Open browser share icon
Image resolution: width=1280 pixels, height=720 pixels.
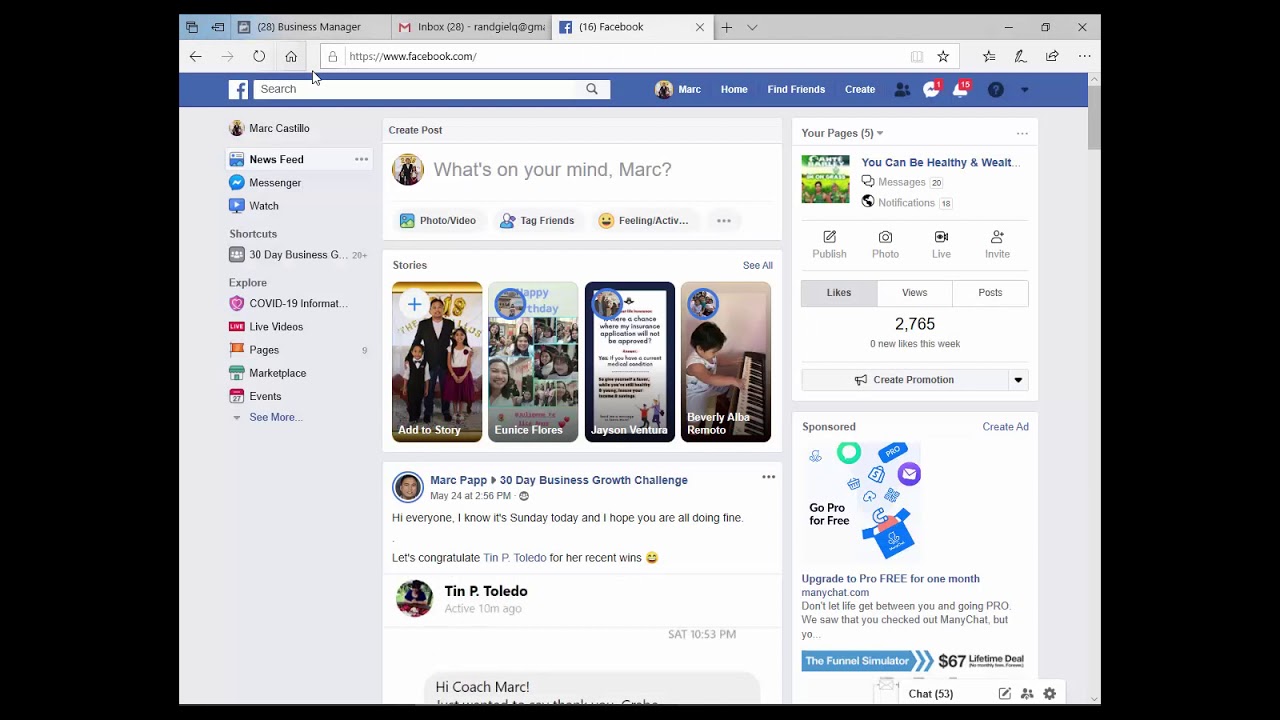(1052, 56)
